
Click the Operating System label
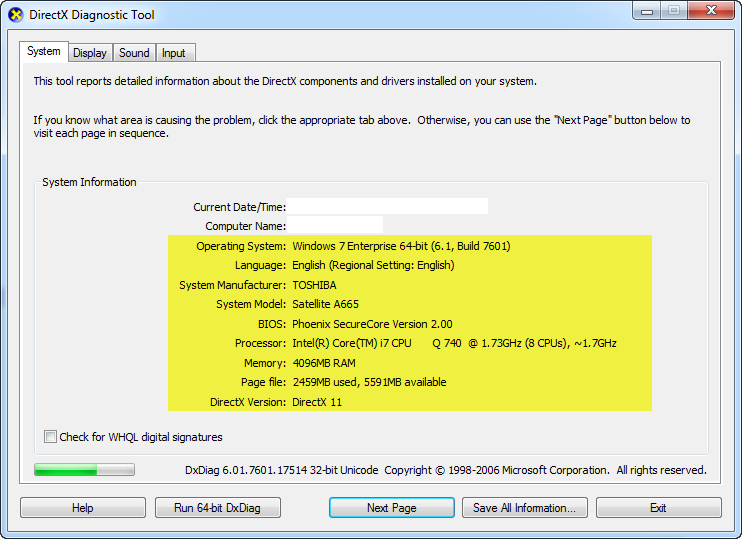(241, 246)
